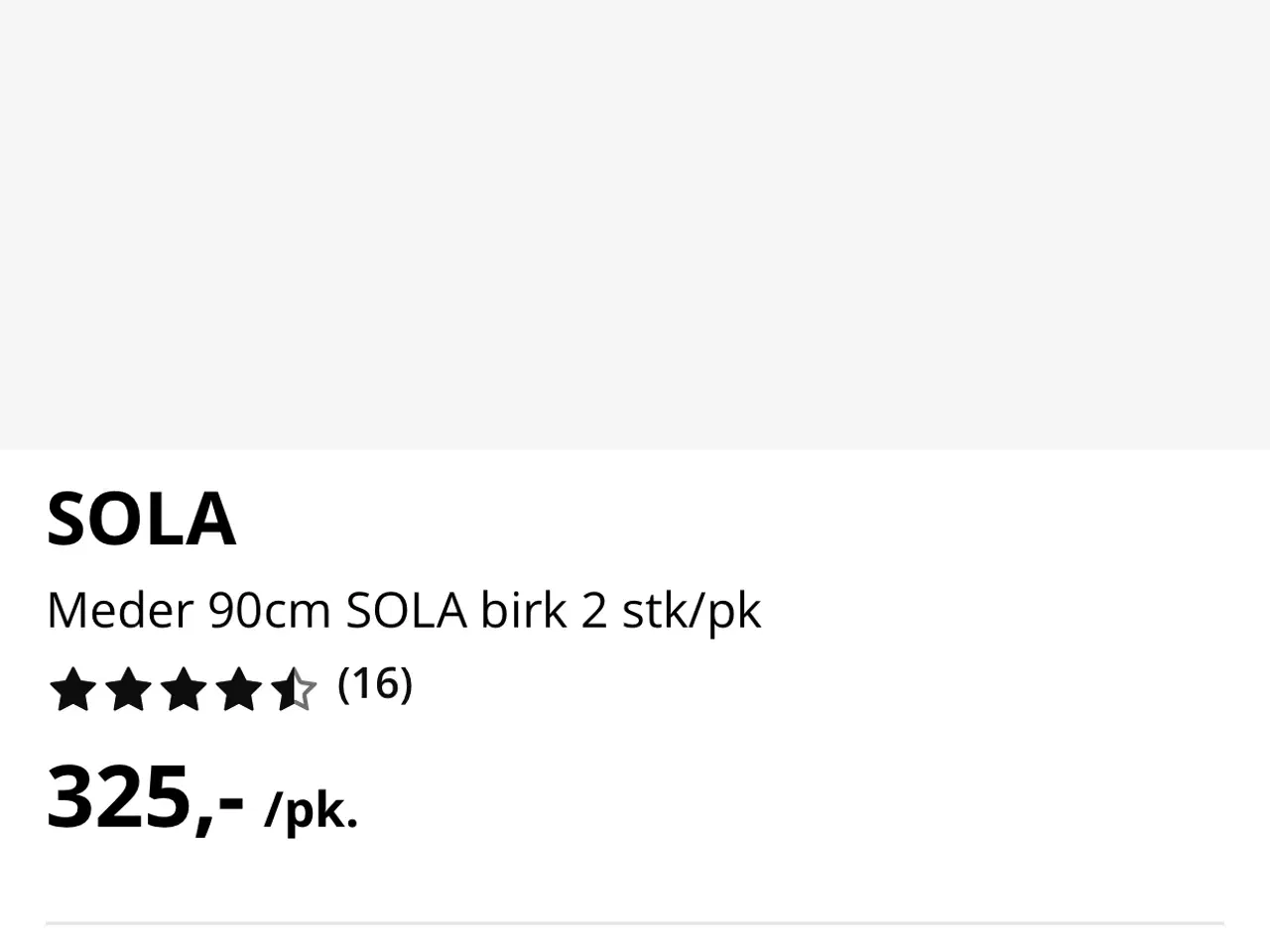Click the /pk. unit label
Viewport: 1270px width, 952px height.
[x=311, y=810]
